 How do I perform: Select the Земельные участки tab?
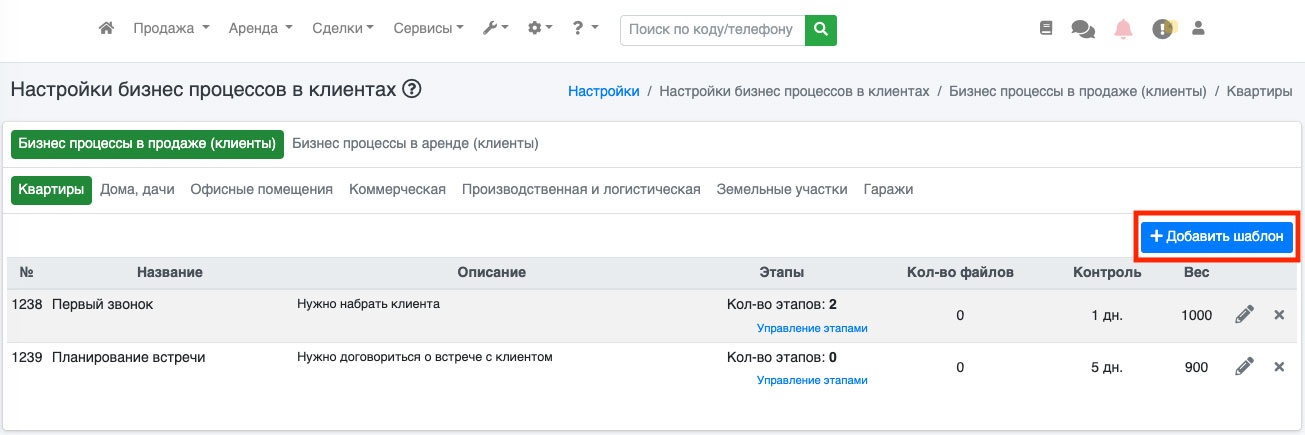point(781,189)
